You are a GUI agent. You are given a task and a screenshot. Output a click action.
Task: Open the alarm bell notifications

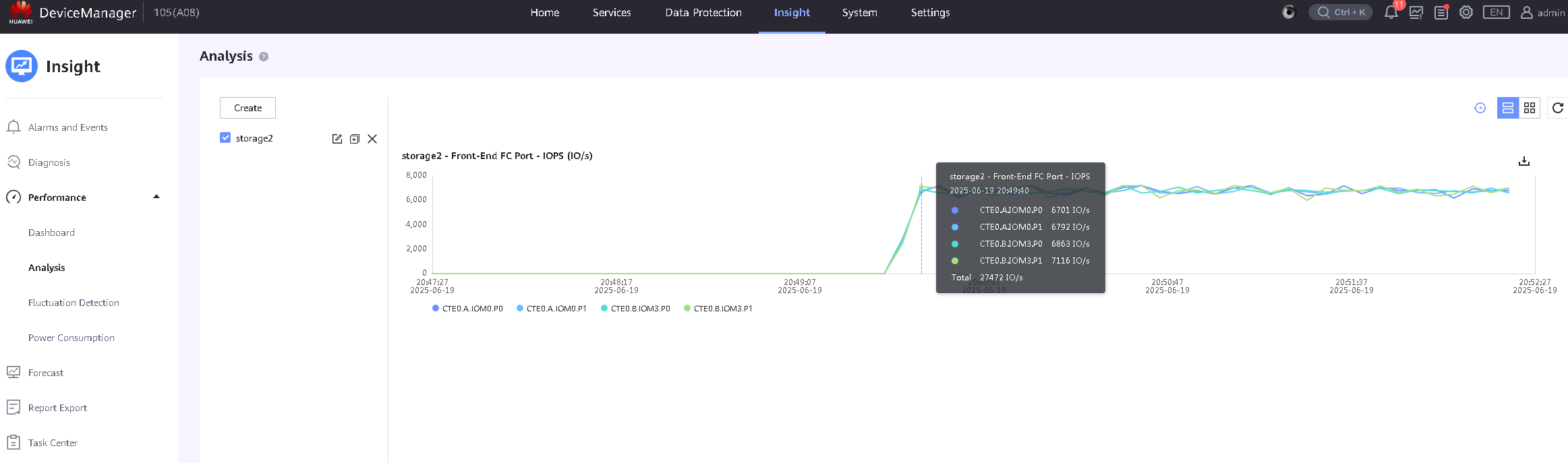(1391, 12)
